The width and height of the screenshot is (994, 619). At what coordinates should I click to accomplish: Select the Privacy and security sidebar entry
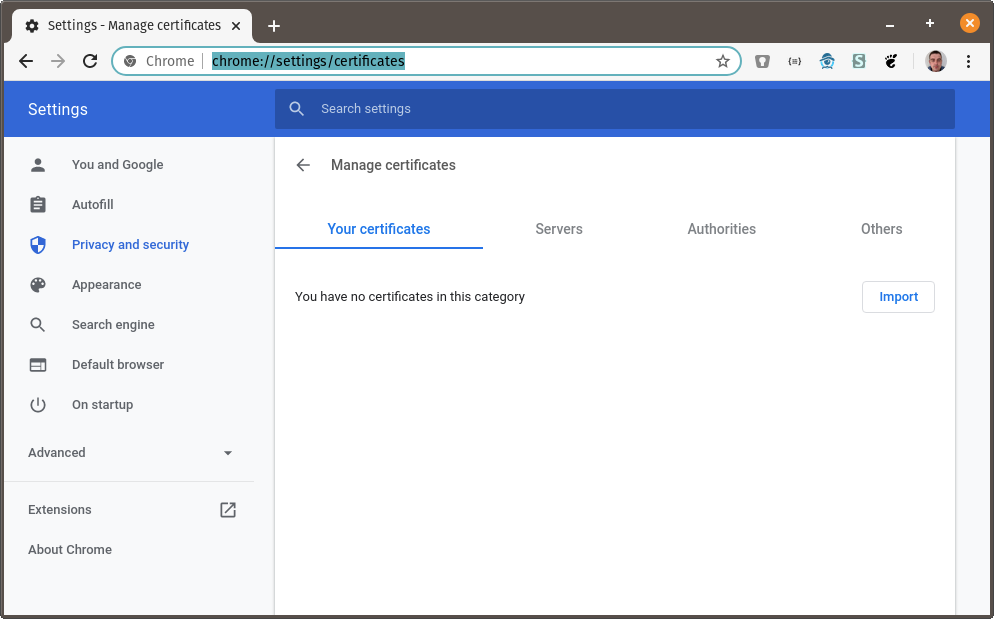coord(130,244)
